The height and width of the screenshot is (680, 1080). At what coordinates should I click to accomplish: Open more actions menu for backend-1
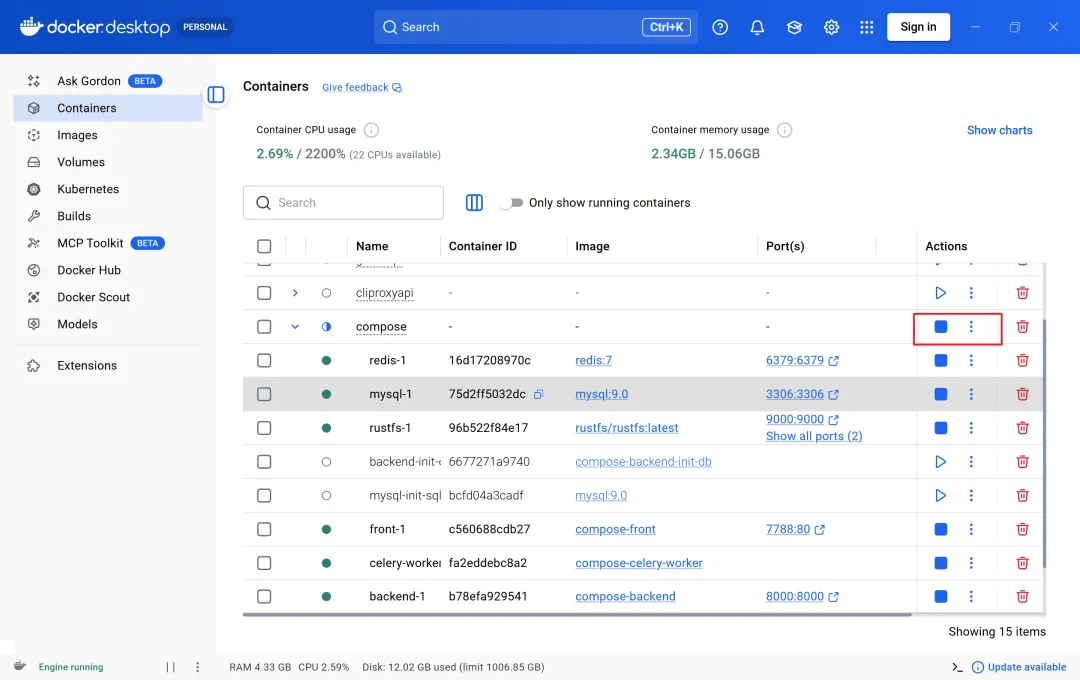click(971, 597)
